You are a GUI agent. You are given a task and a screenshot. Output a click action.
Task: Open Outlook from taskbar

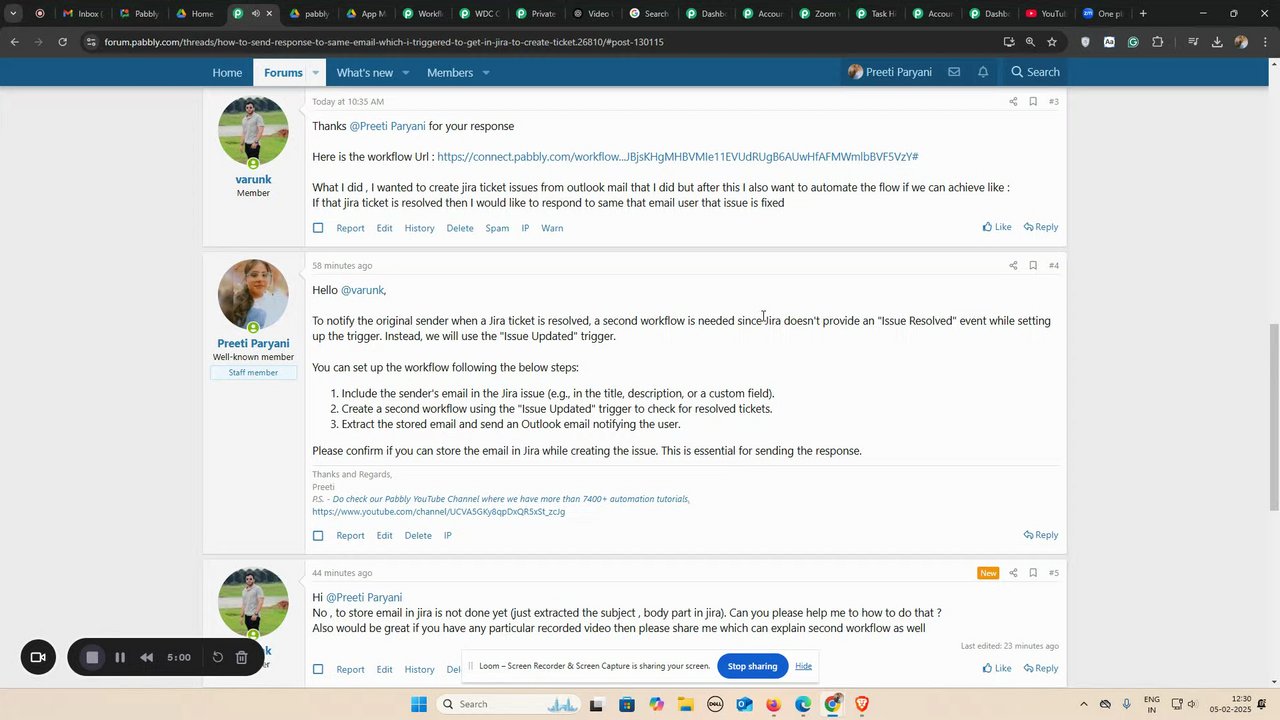pos(744,704)
